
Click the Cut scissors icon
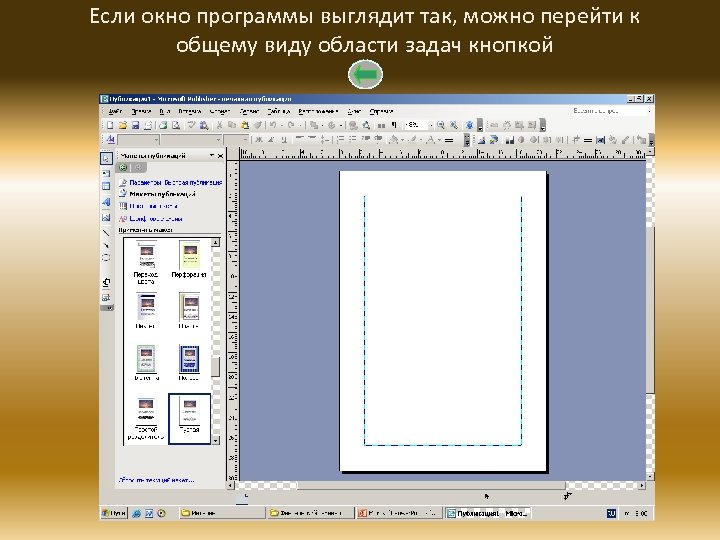pyautogui.click(x=219, y=125)
